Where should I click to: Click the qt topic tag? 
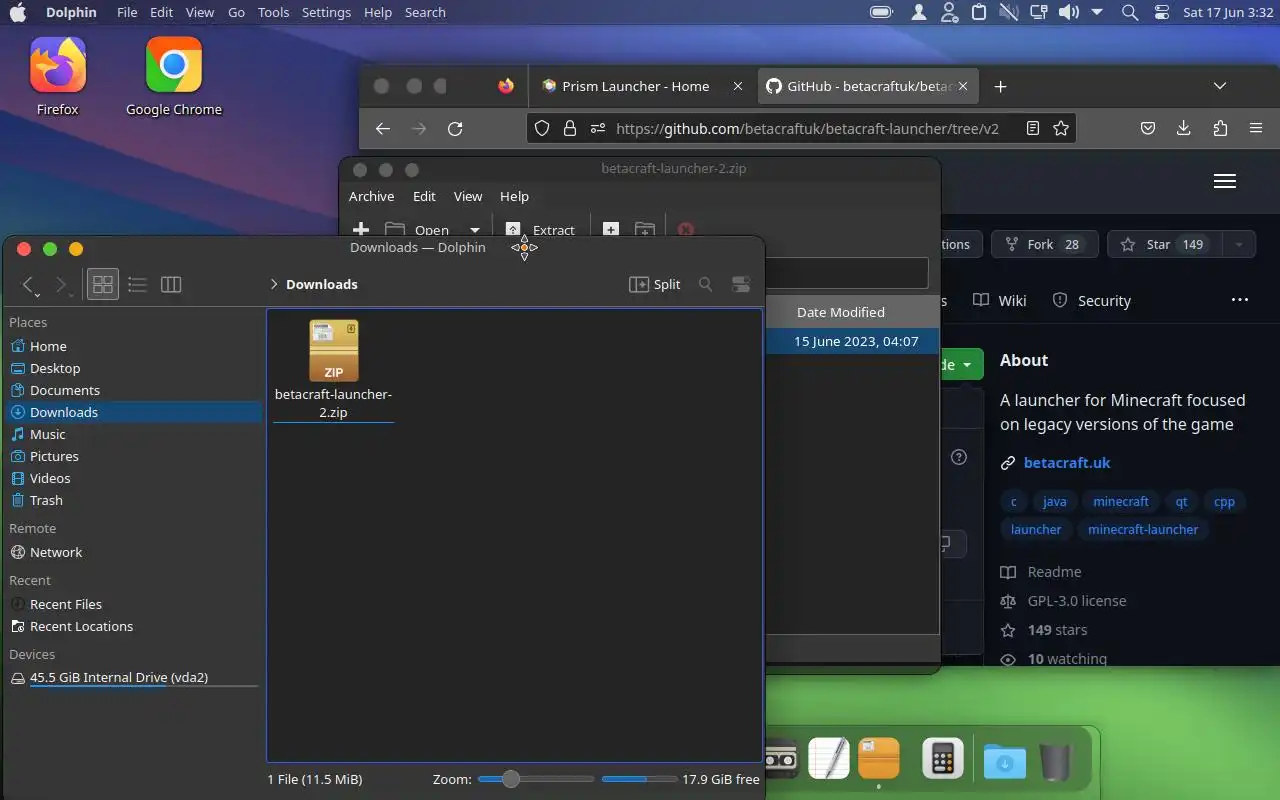1182,501
